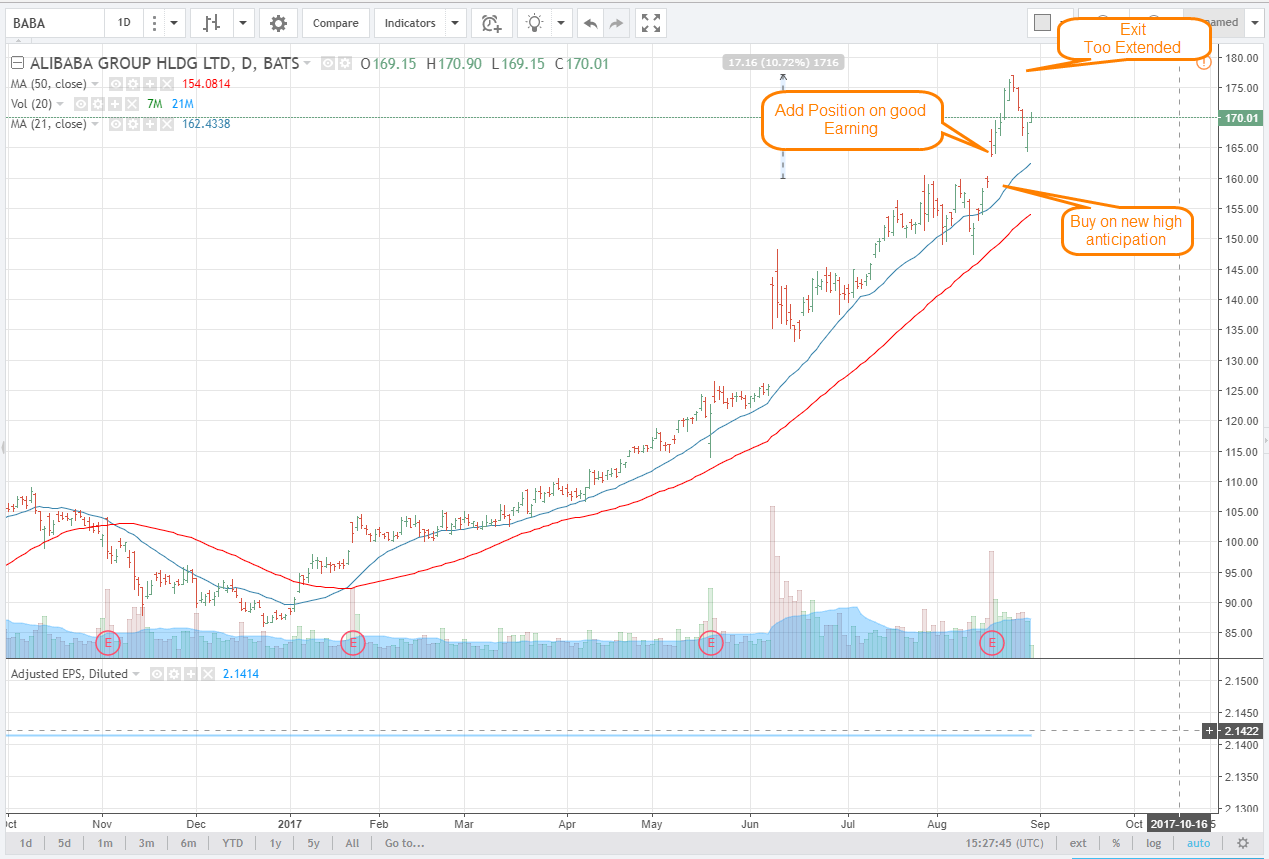
Task: Expand the Indicators favorites dropdown arrow
Action: (455, 23)
